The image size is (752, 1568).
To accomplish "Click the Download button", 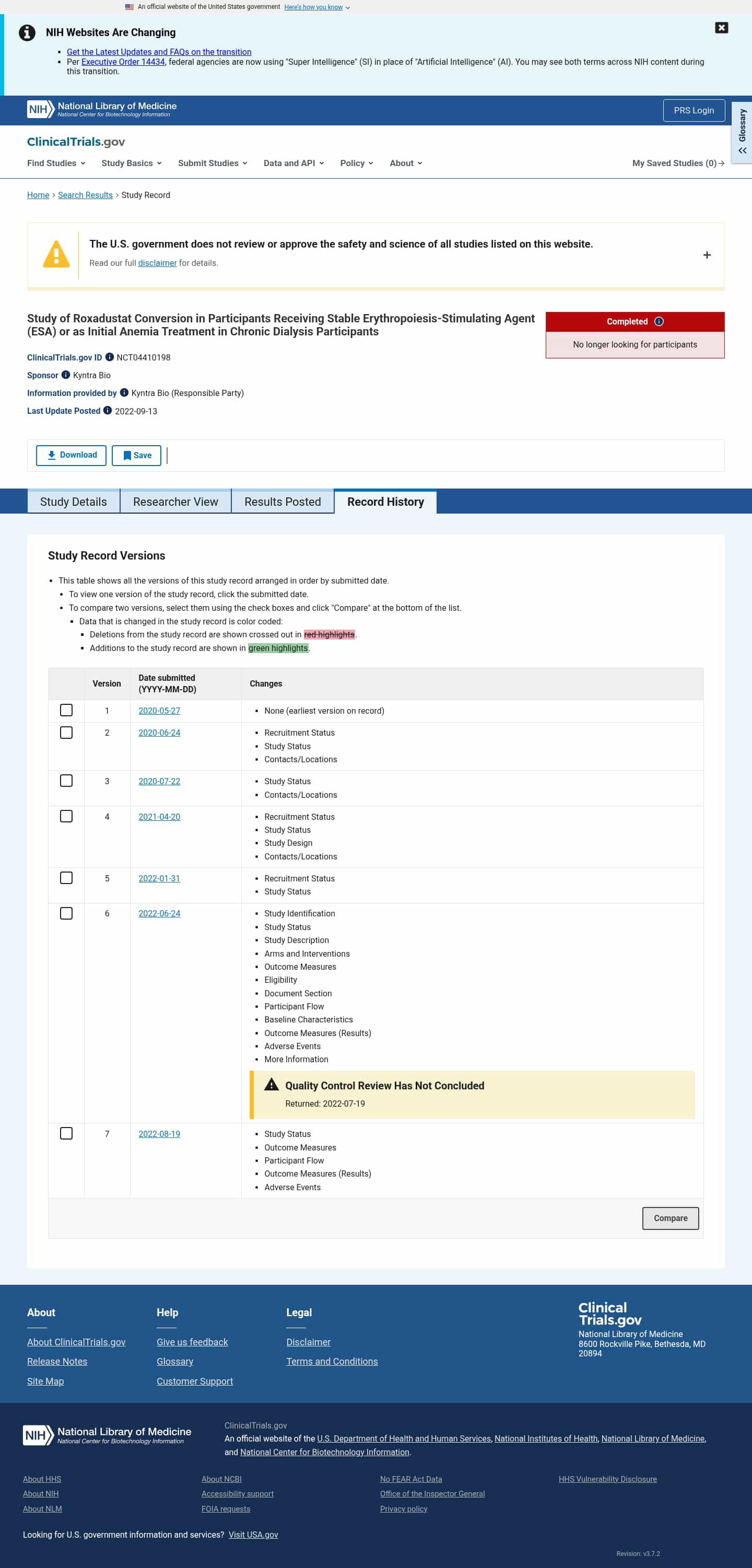I will (71, 455).
